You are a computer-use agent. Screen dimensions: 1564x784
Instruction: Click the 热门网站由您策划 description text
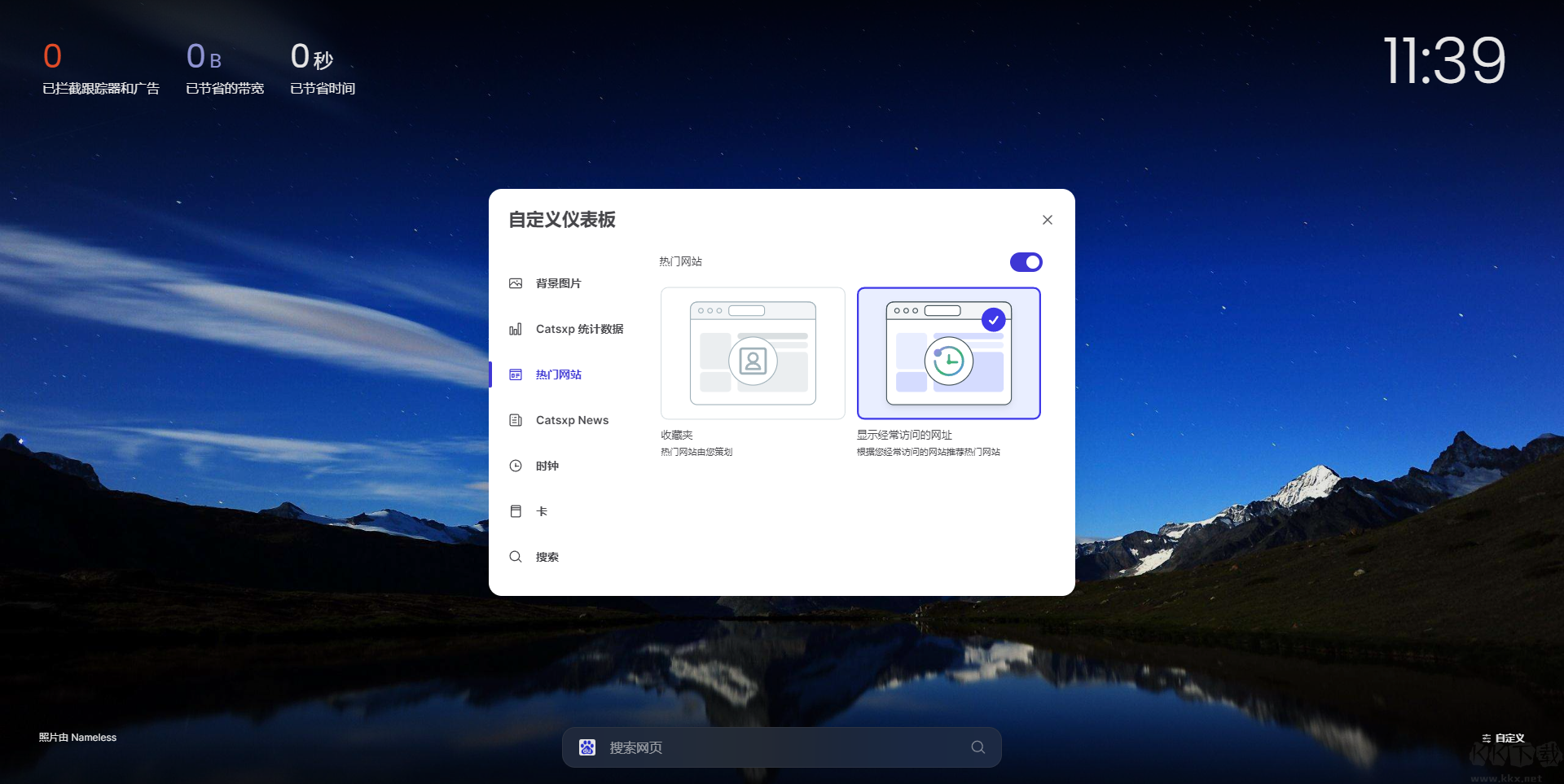(696, 452)
